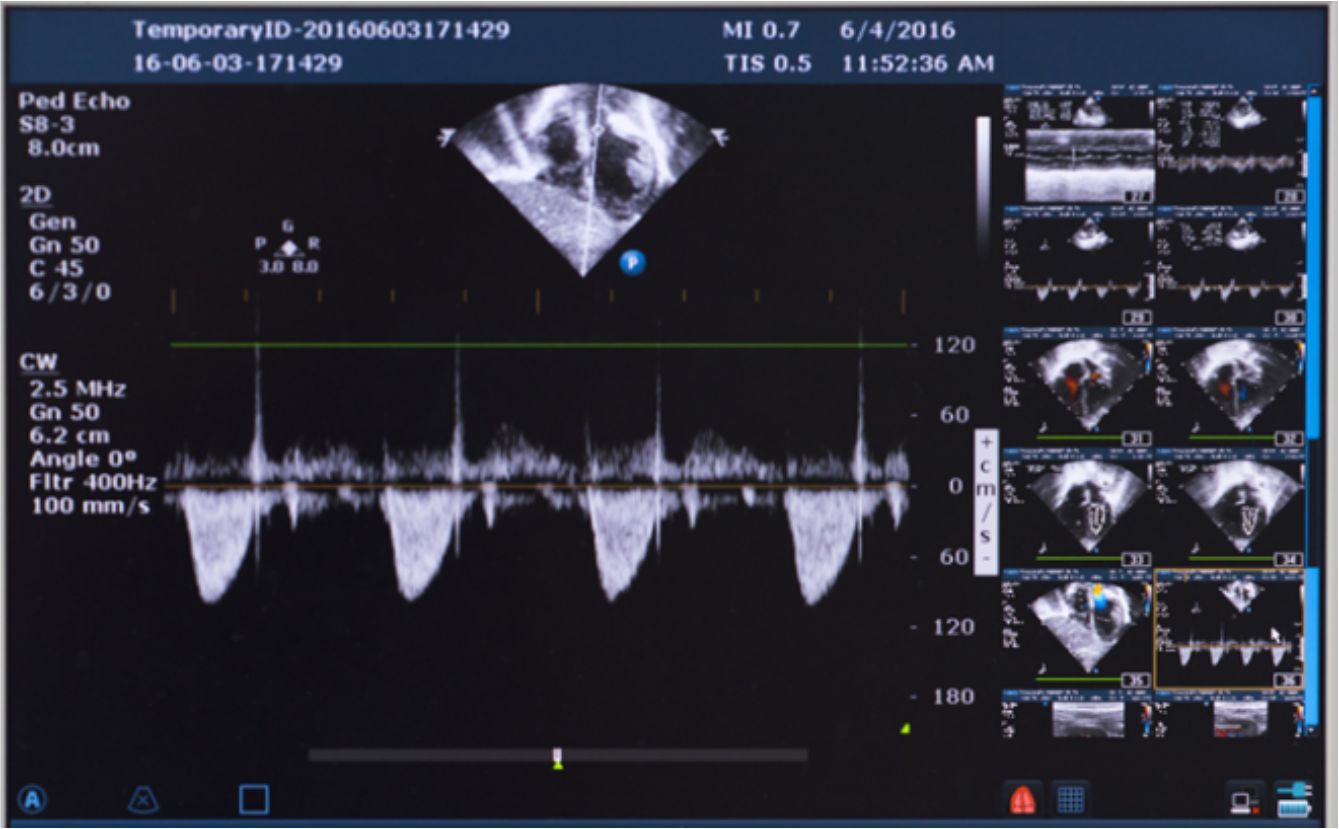1339x829 pixels.
Task: Click the TIS 0.5 thermal index
Action: point(767,64)
